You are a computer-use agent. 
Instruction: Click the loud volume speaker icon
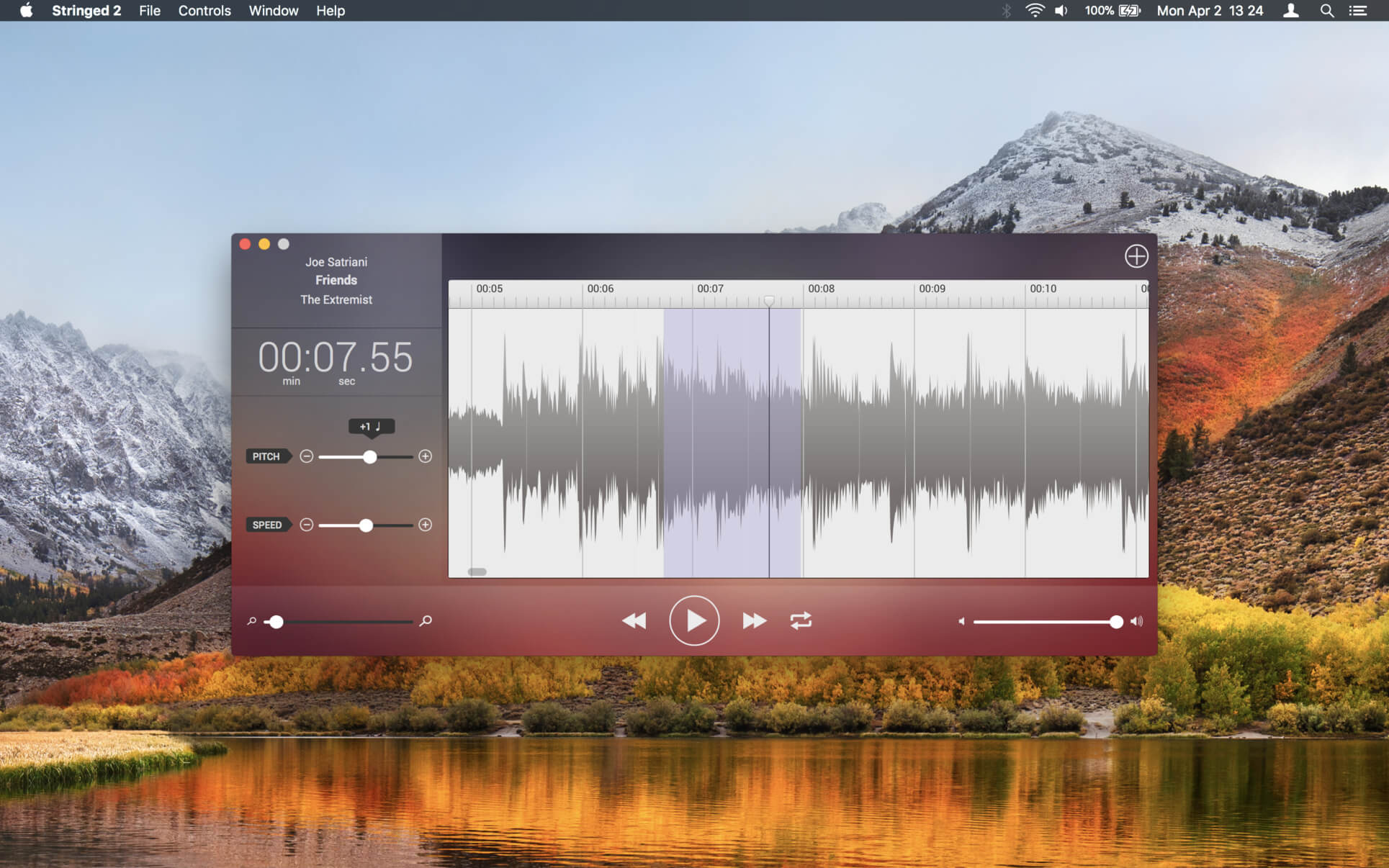tap(1136, 621)
